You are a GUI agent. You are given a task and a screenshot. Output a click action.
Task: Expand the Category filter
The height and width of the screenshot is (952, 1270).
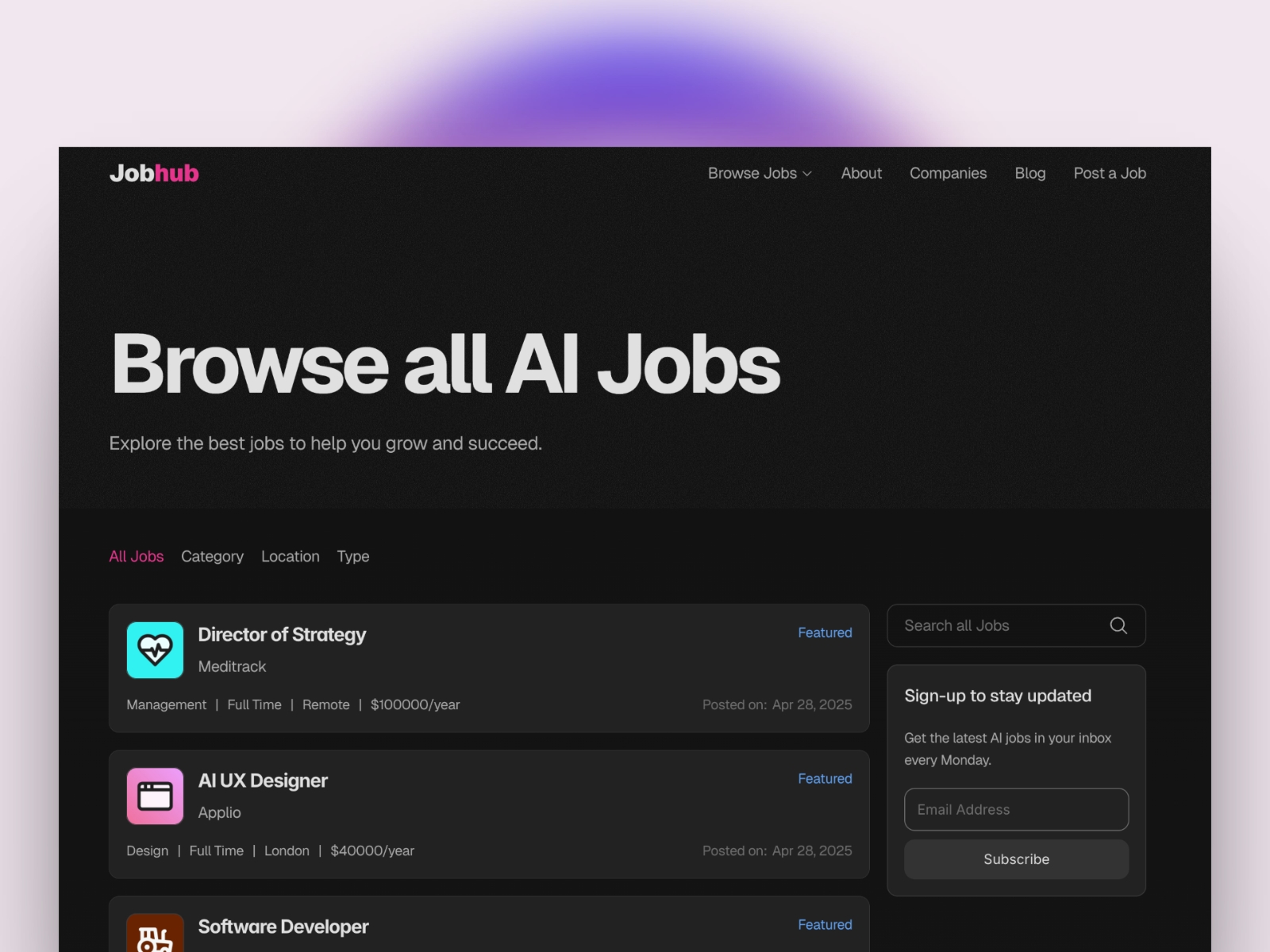tap(212, 556)
